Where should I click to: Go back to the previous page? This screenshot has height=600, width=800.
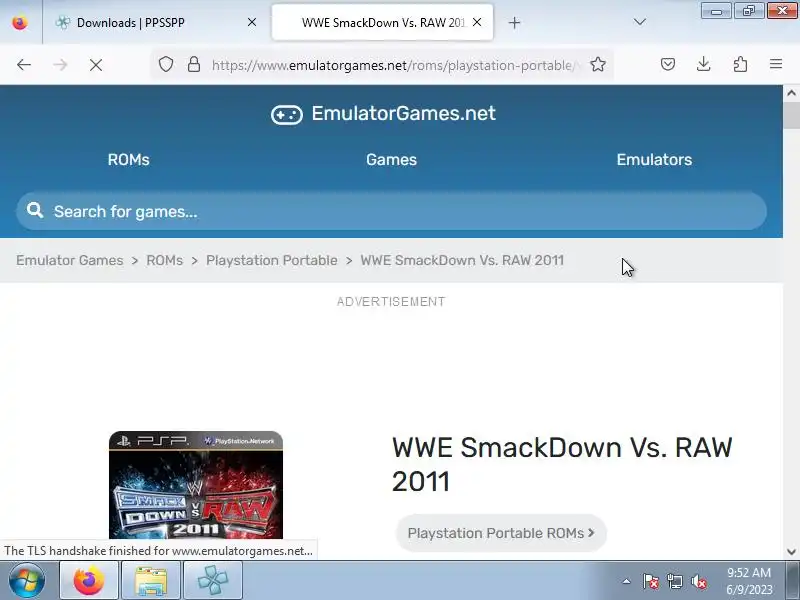(24, 65)
